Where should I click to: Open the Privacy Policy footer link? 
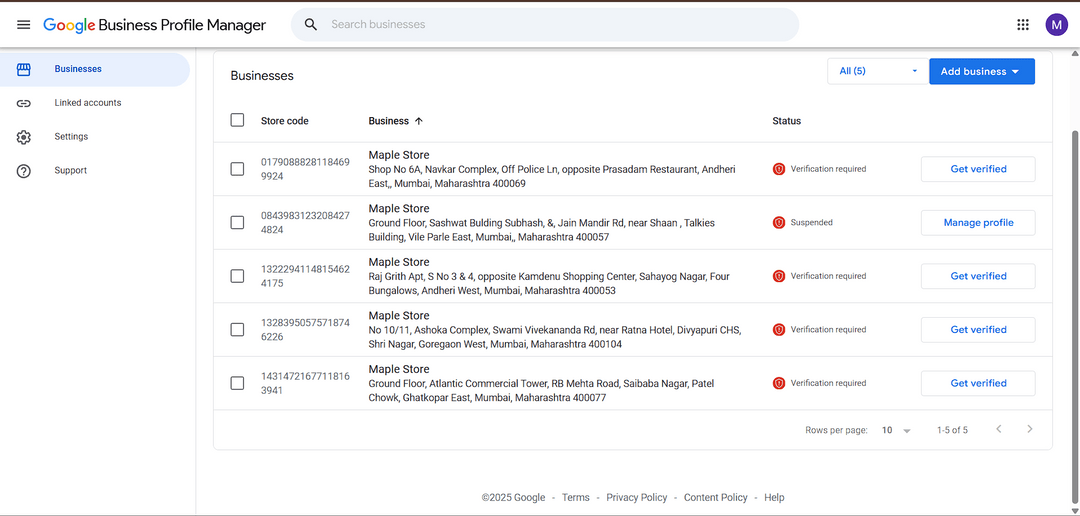(636, 497)
